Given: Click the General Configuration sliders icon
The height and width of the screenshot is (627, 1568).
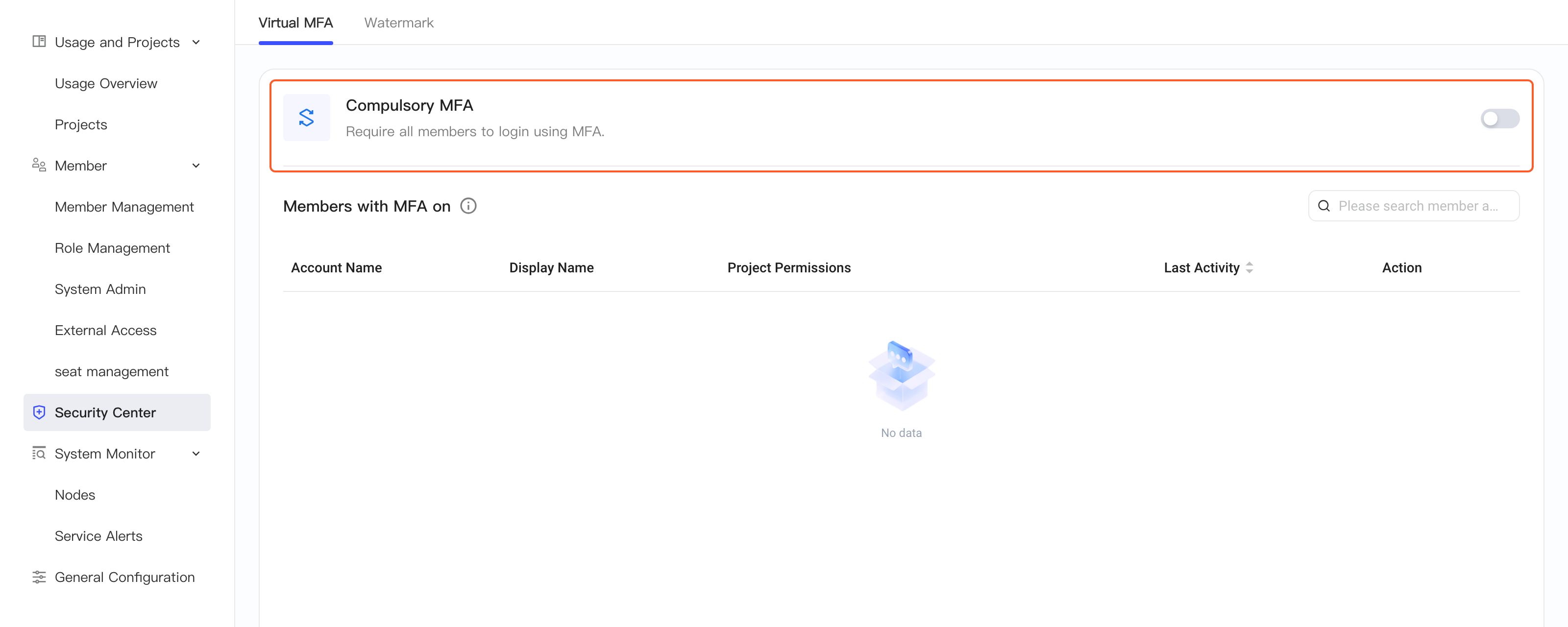Looking at the screenshot, I should 39,577.
